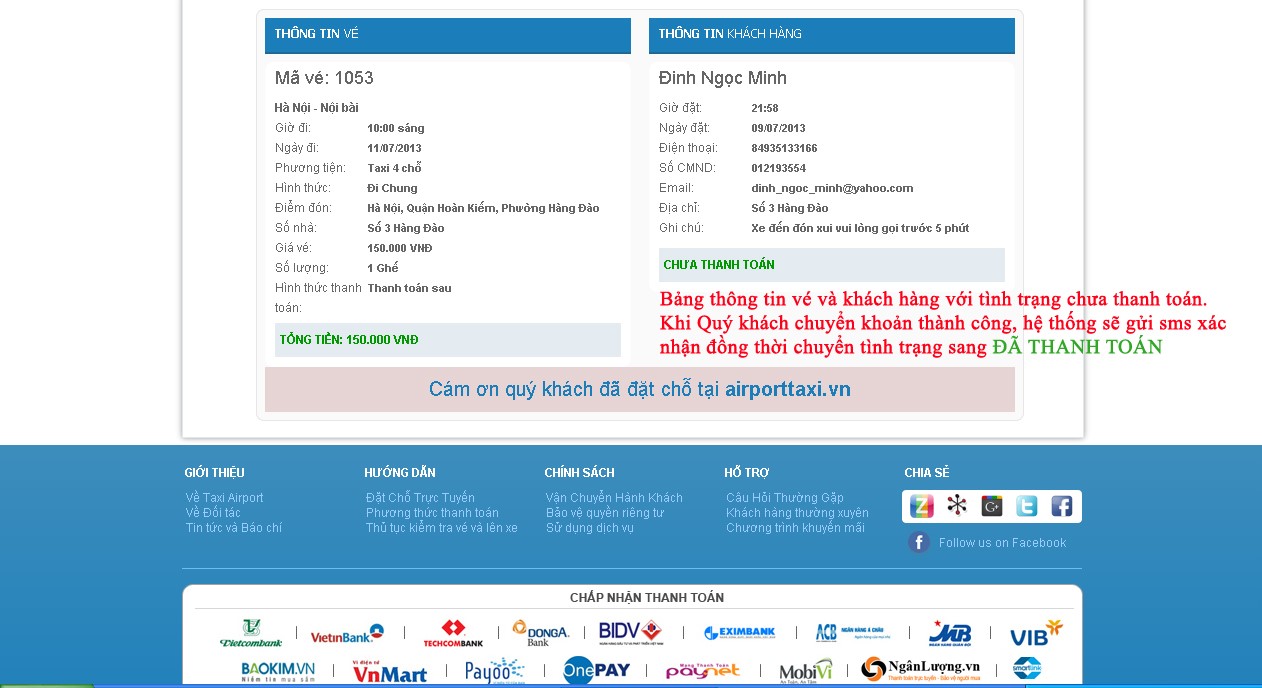View Chương trình khuyến mãi link
The image size is (1262, 688).
[x=795, y=528]
